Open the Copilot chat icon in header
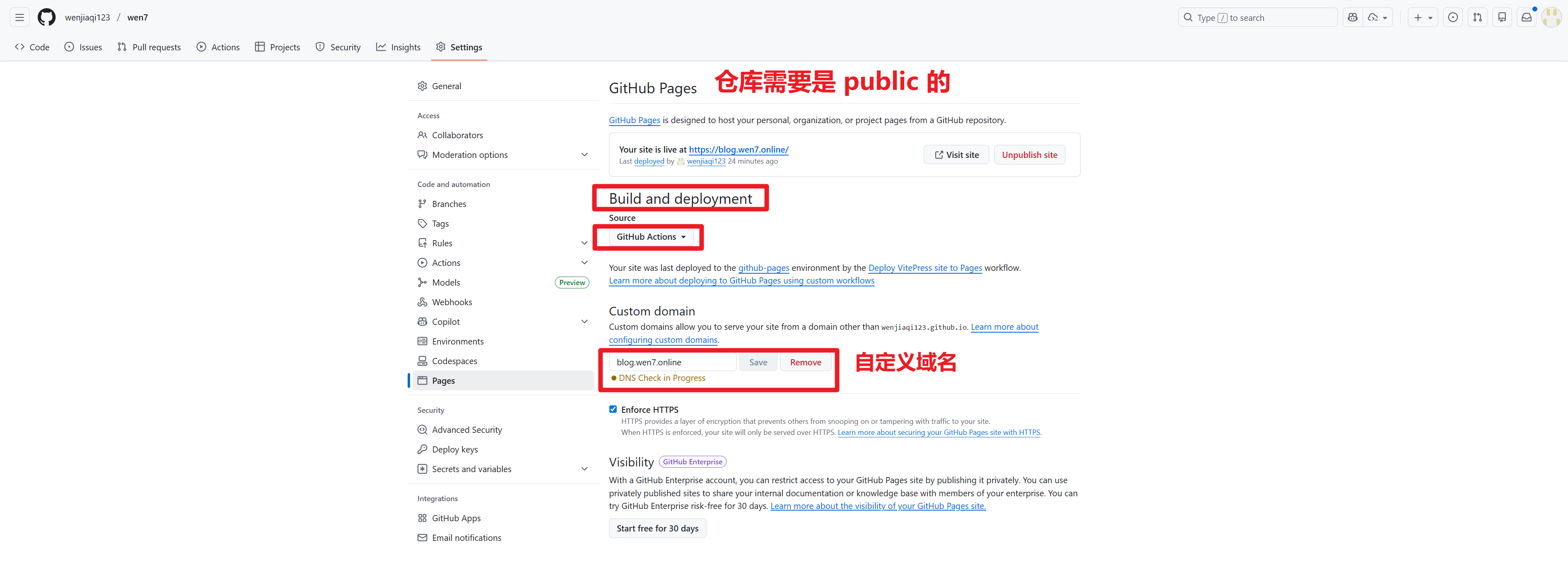This screenshot has height=565, width=1568. tap(1352, 17)
